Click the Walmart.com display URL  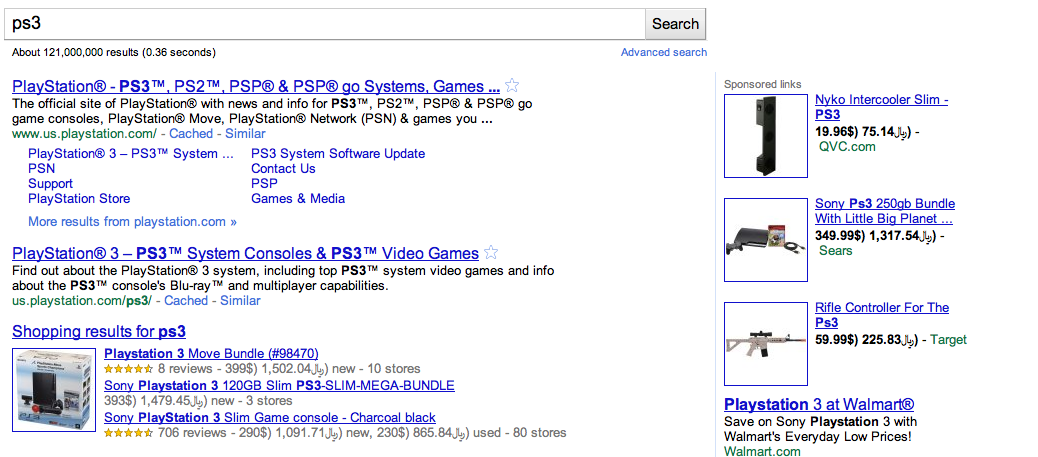pos(762,452)
